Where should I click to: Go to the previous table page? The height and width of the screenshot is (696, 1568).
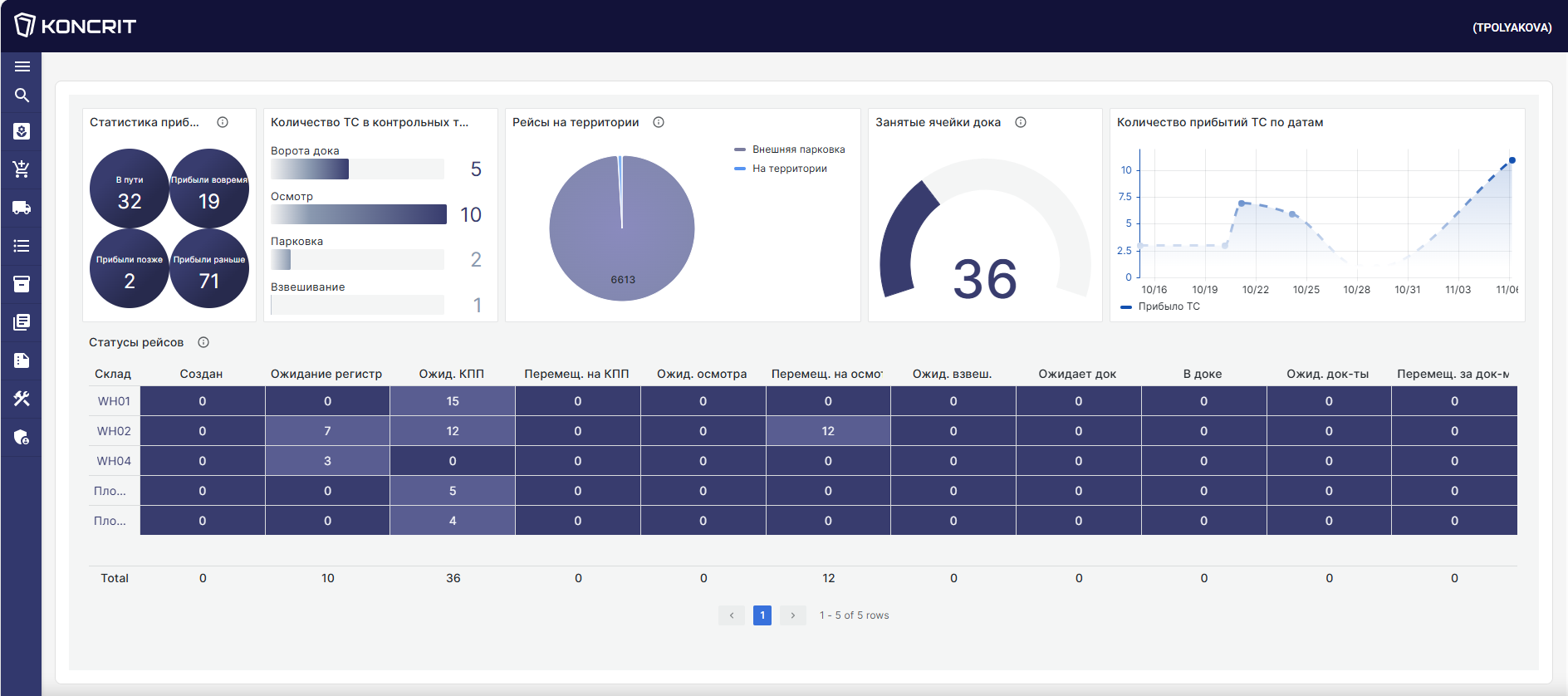(732, 615)
